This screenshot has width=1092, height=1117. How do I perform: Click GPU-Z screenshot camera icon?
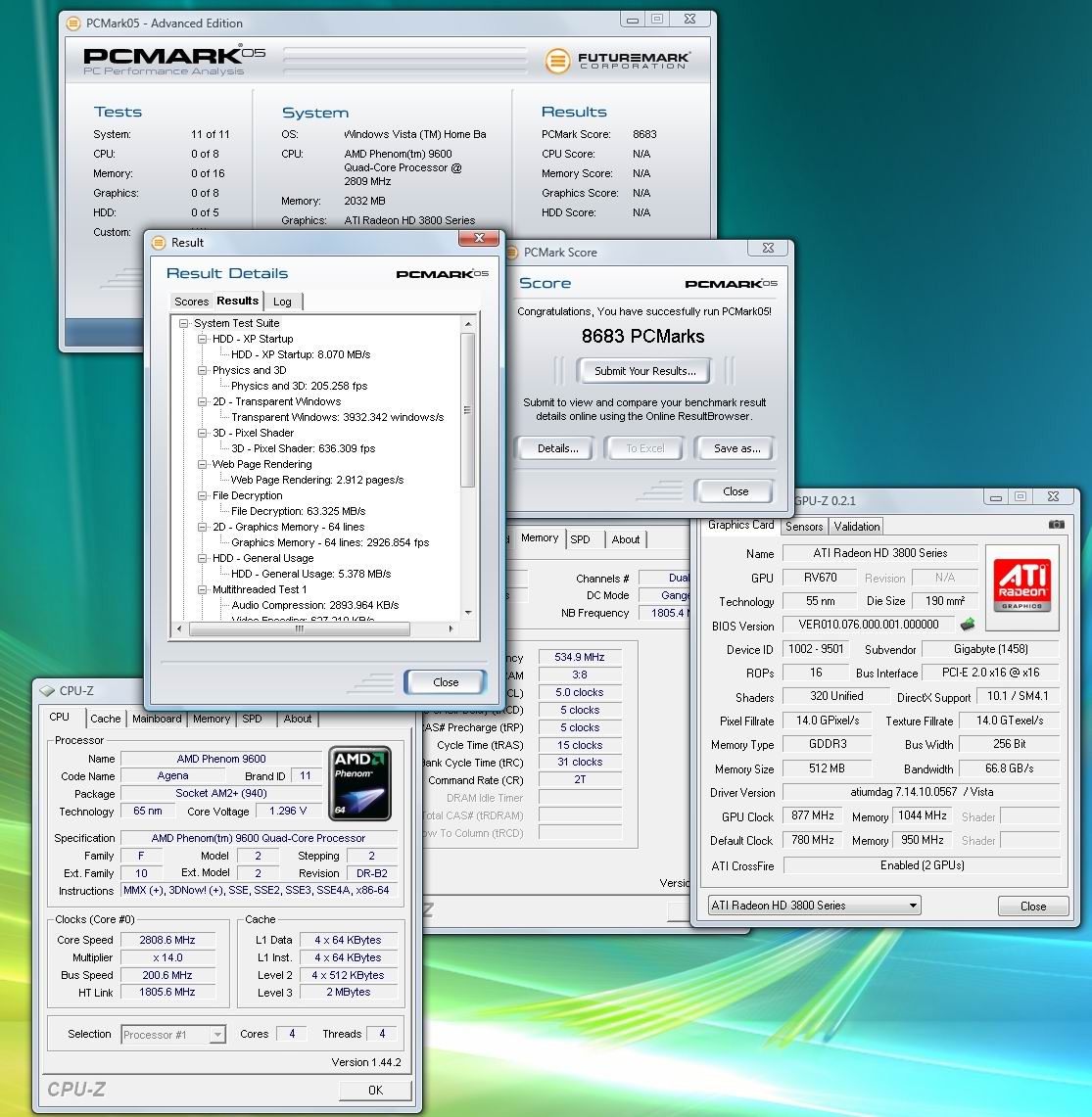(1057, 525)
